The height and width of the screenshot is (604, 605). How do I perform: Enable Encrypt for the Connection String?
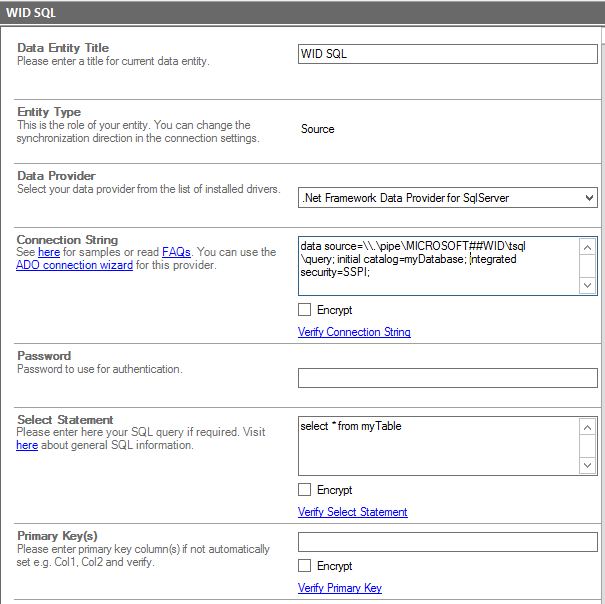coord(305,310)
